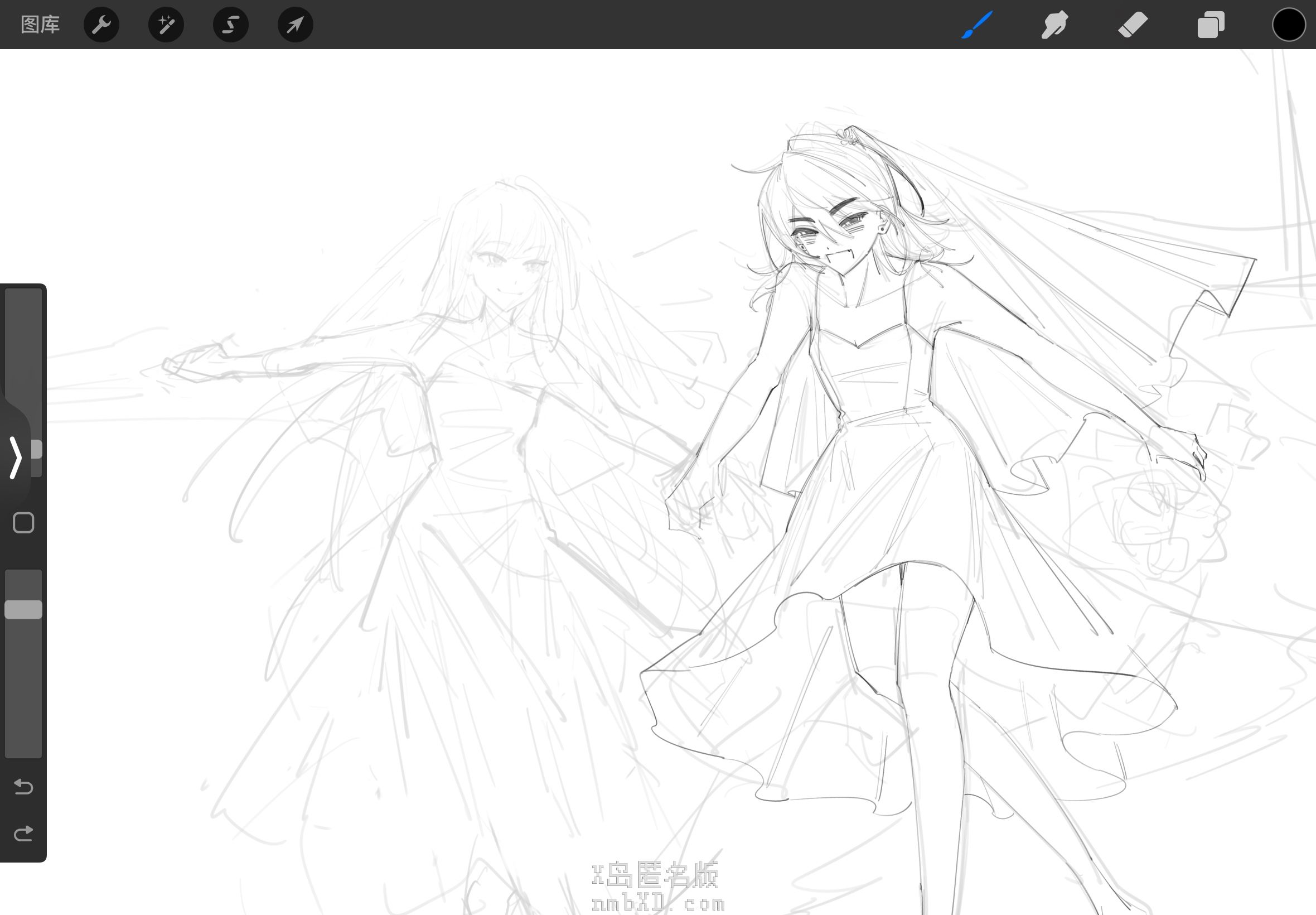This screenshot has height=915, width=1316.
Task: Open the Adjustments magic wand menu
Action: [x=166, y=25]
